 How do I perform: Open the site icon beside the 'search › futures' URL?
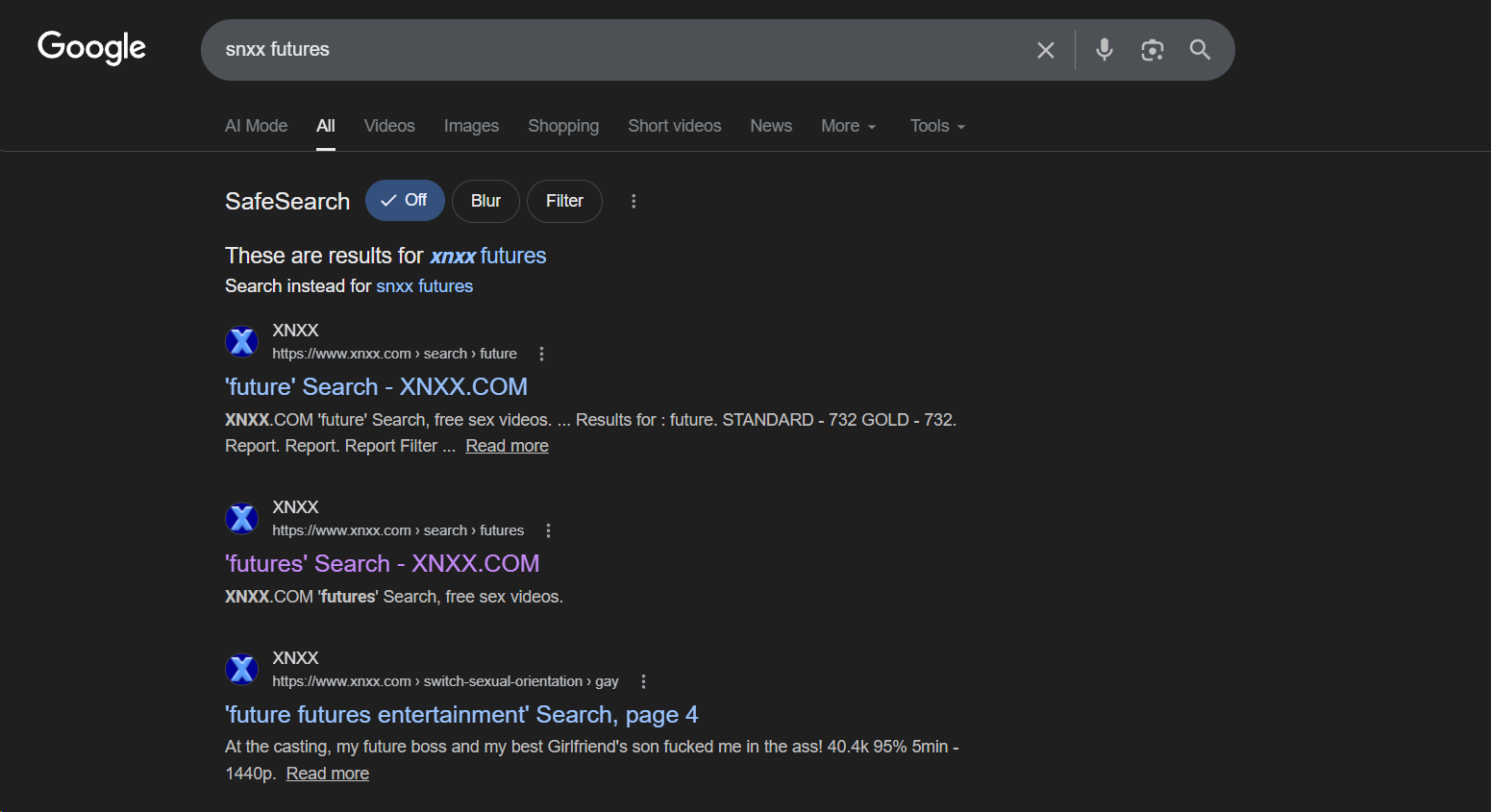242,518
